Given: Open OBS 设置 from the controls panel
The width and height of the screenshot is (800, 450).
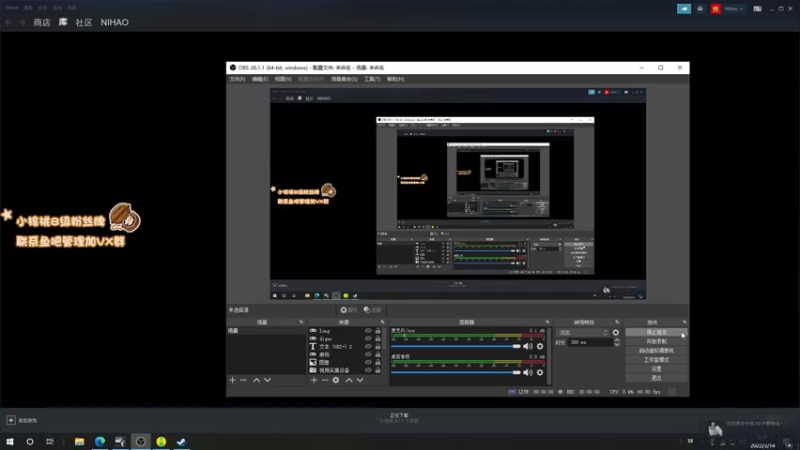Looking at the screenshot, I should click(656, 369).
